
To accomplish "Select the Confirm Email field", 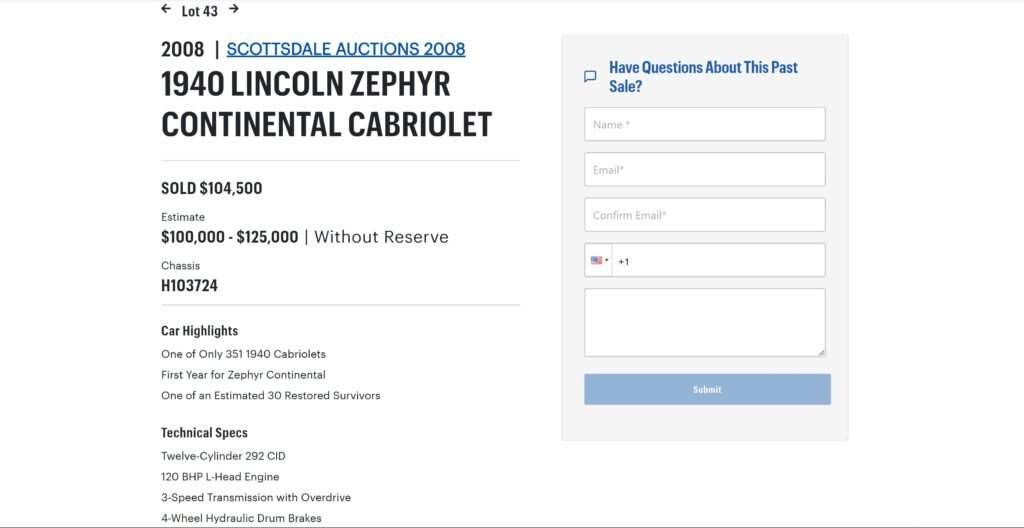I will pos(704,215).
